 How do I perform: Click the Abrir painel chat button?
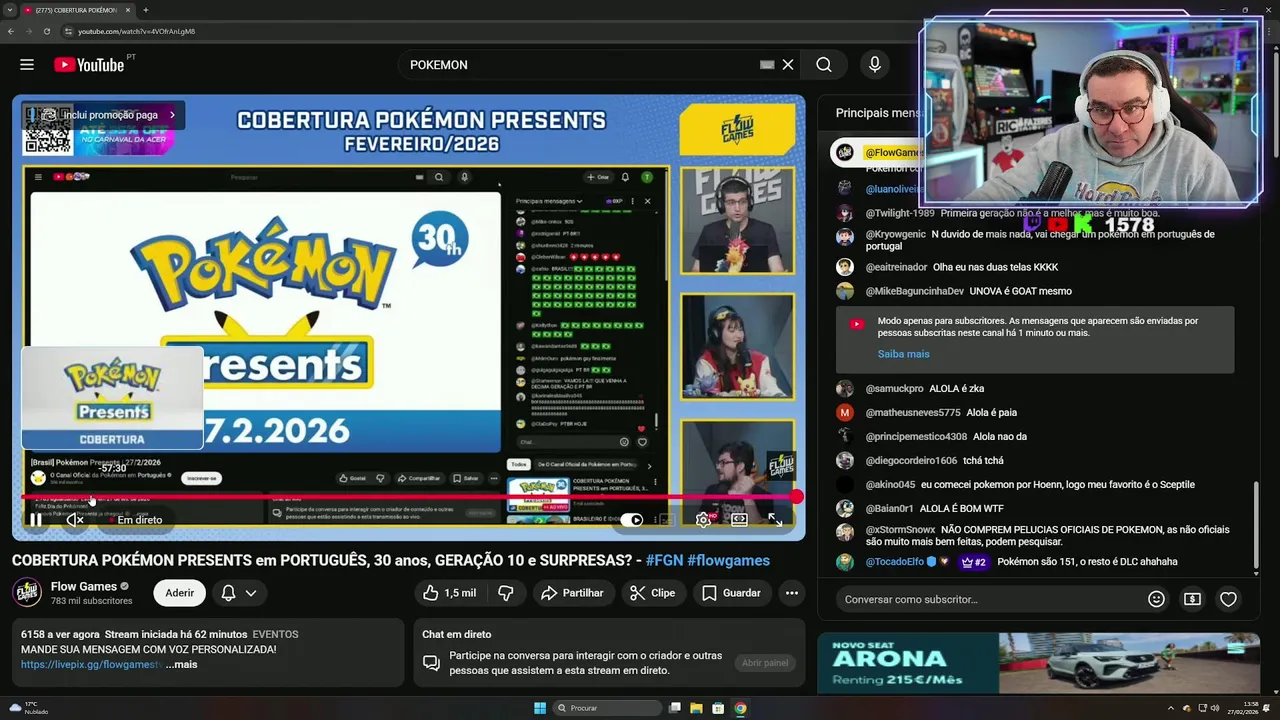click(x=765, y=663)
